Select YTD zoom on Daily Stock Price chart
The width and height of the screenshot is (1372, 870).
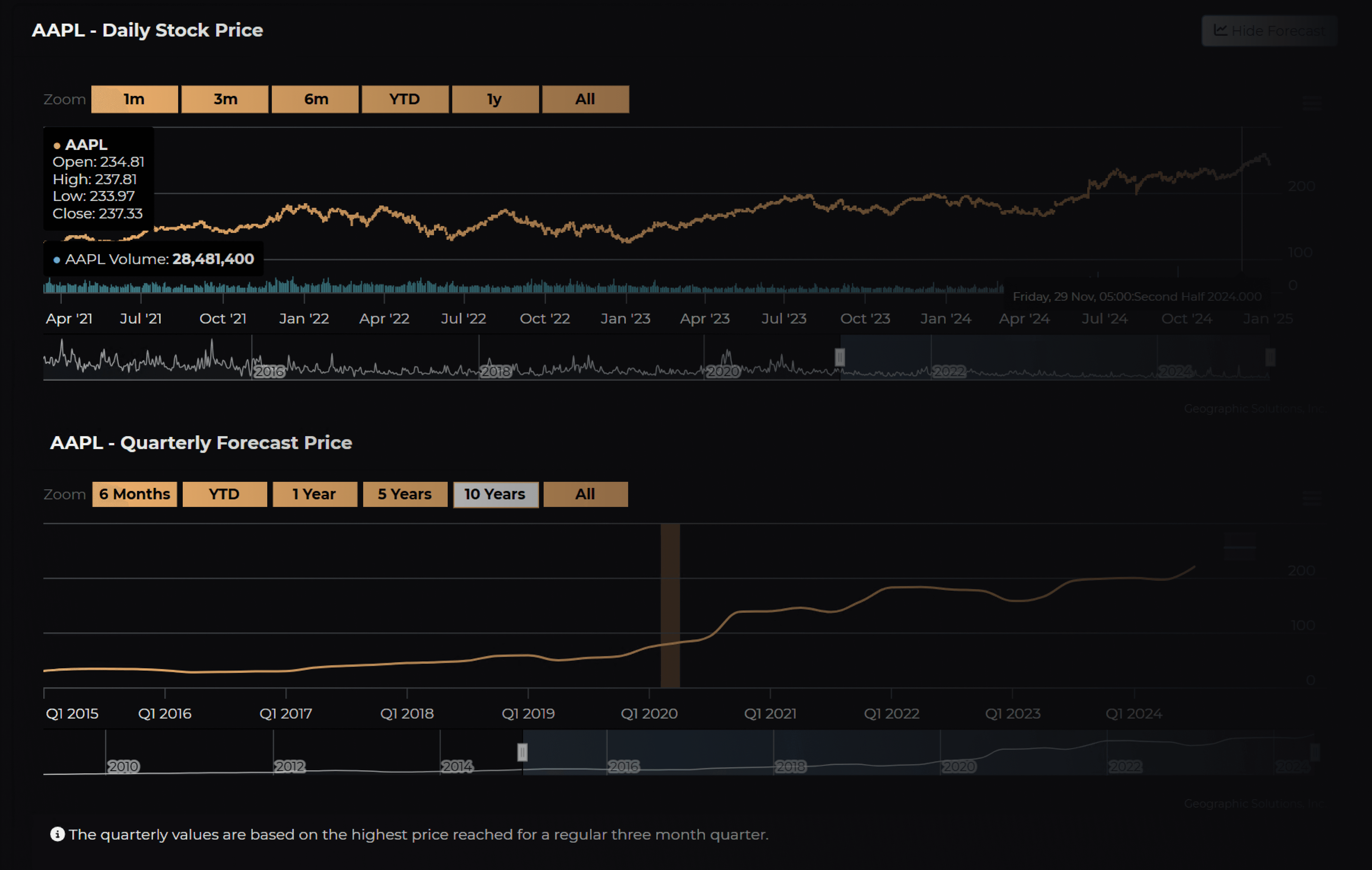coord(405,99)
